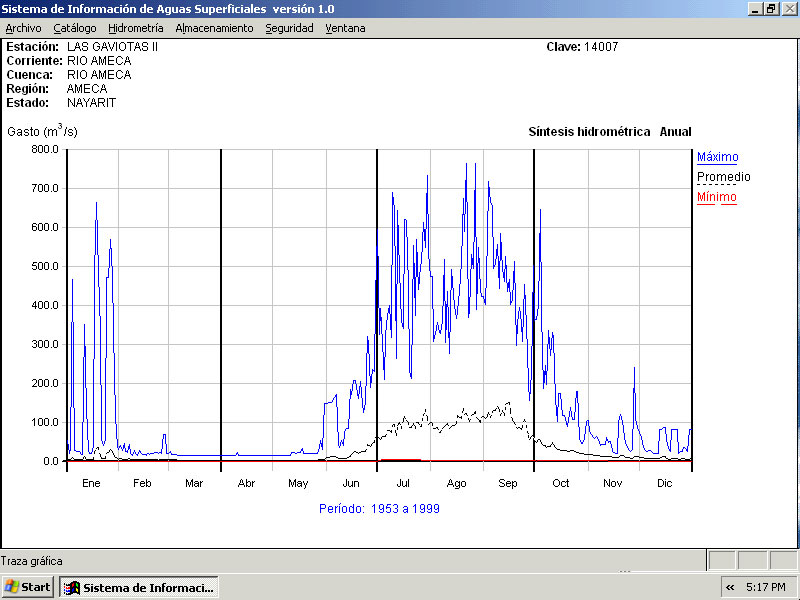This screenshot has height=600, width=800.
Task: Open the Seguridad menu
Action: coord(289,28)
